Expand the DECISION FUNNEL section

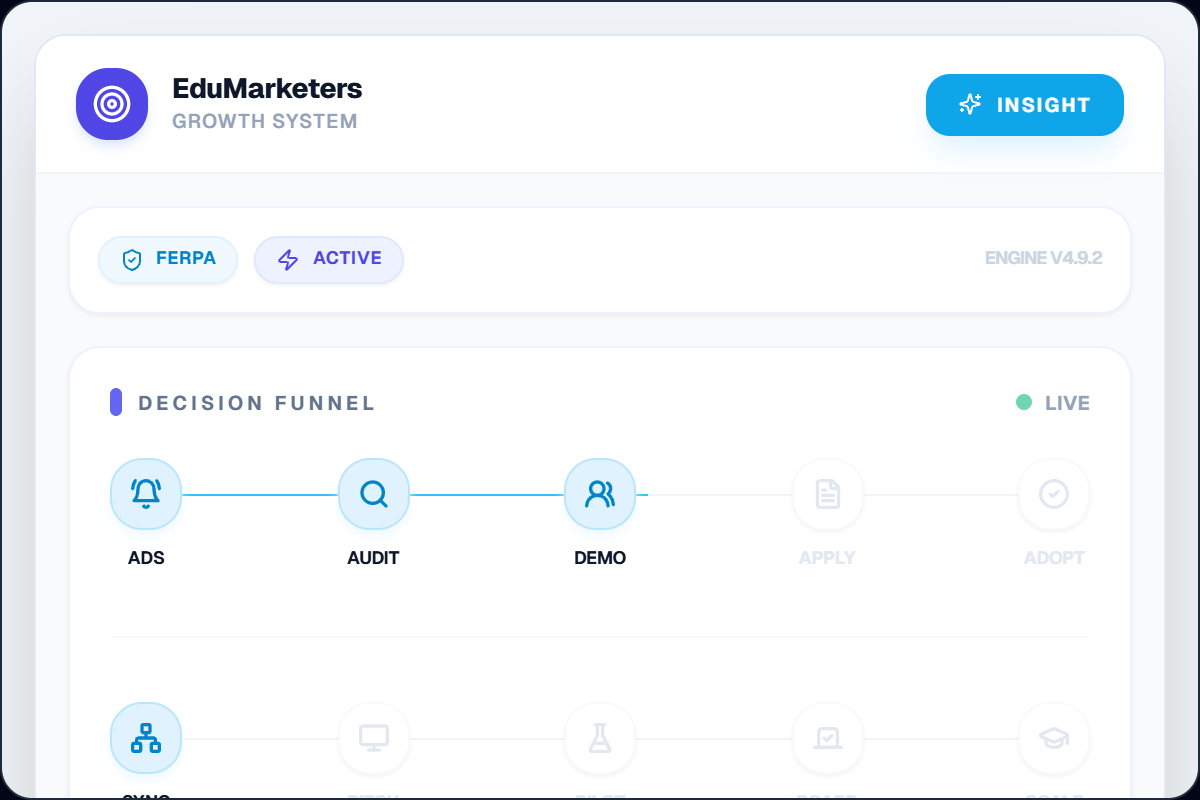click(256, 403)
